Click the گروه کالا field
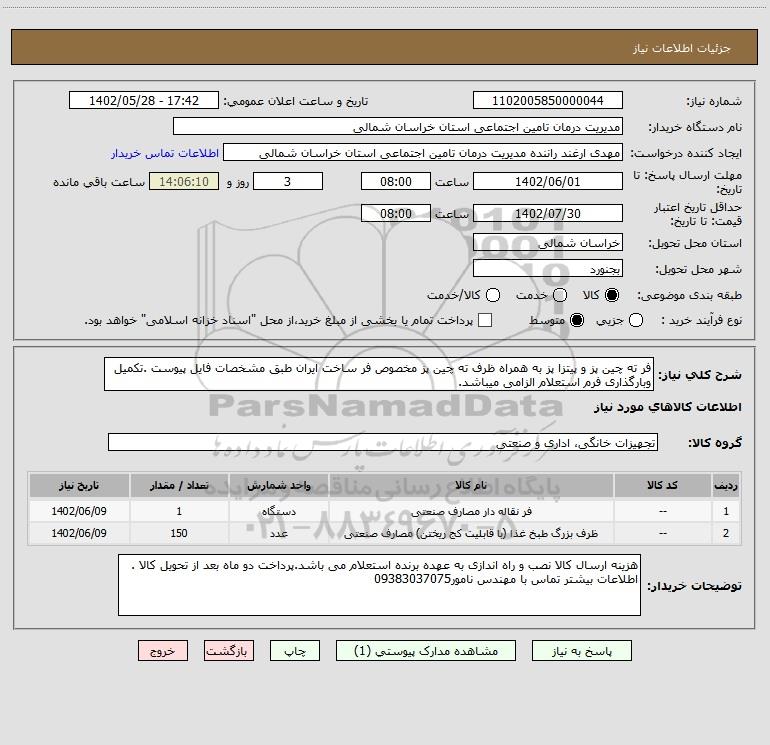This screenshot has width=770, height=745. click(x=383, y=442)
